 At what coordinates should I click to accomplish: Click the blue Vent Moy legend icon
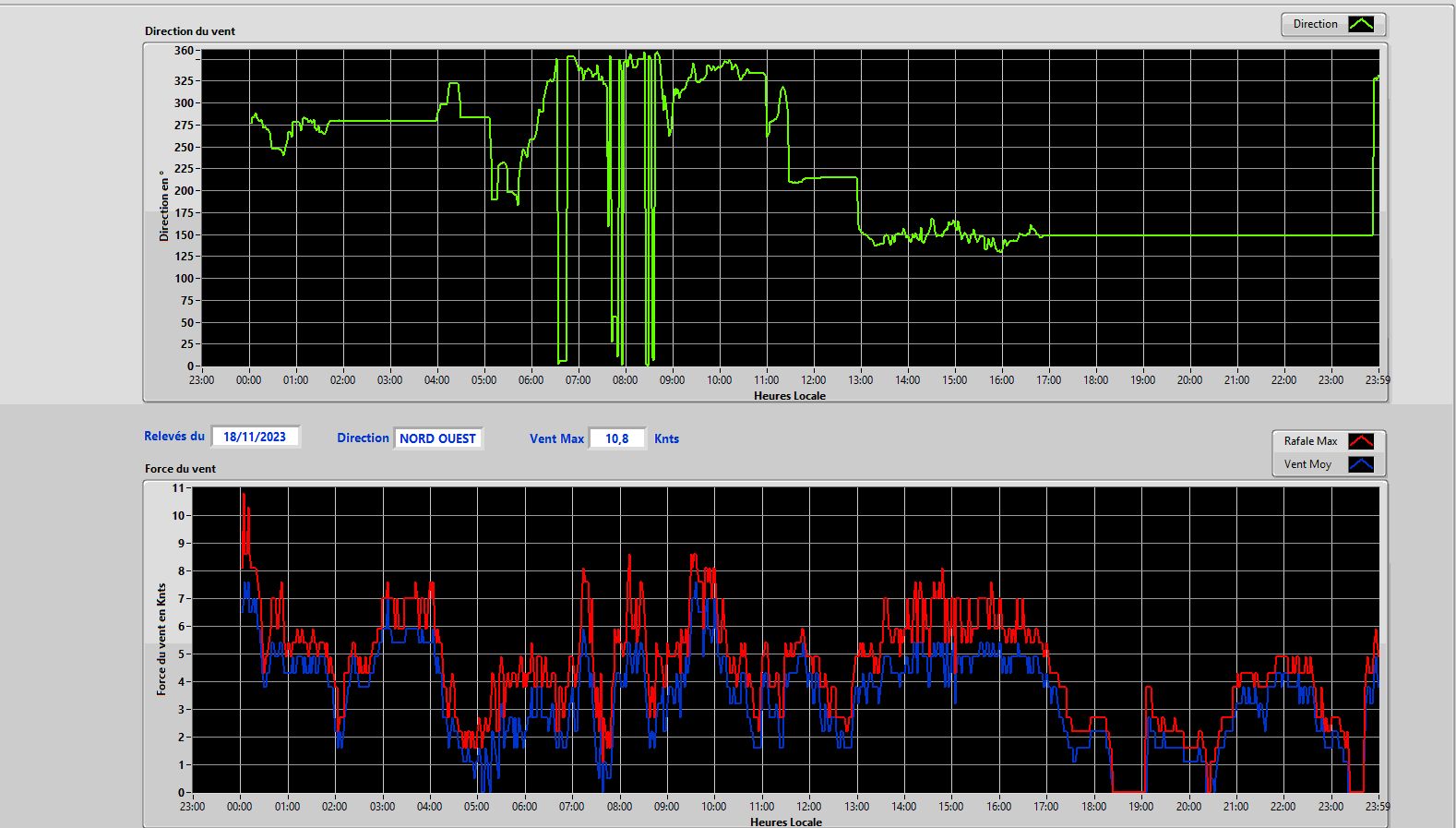1361,464
